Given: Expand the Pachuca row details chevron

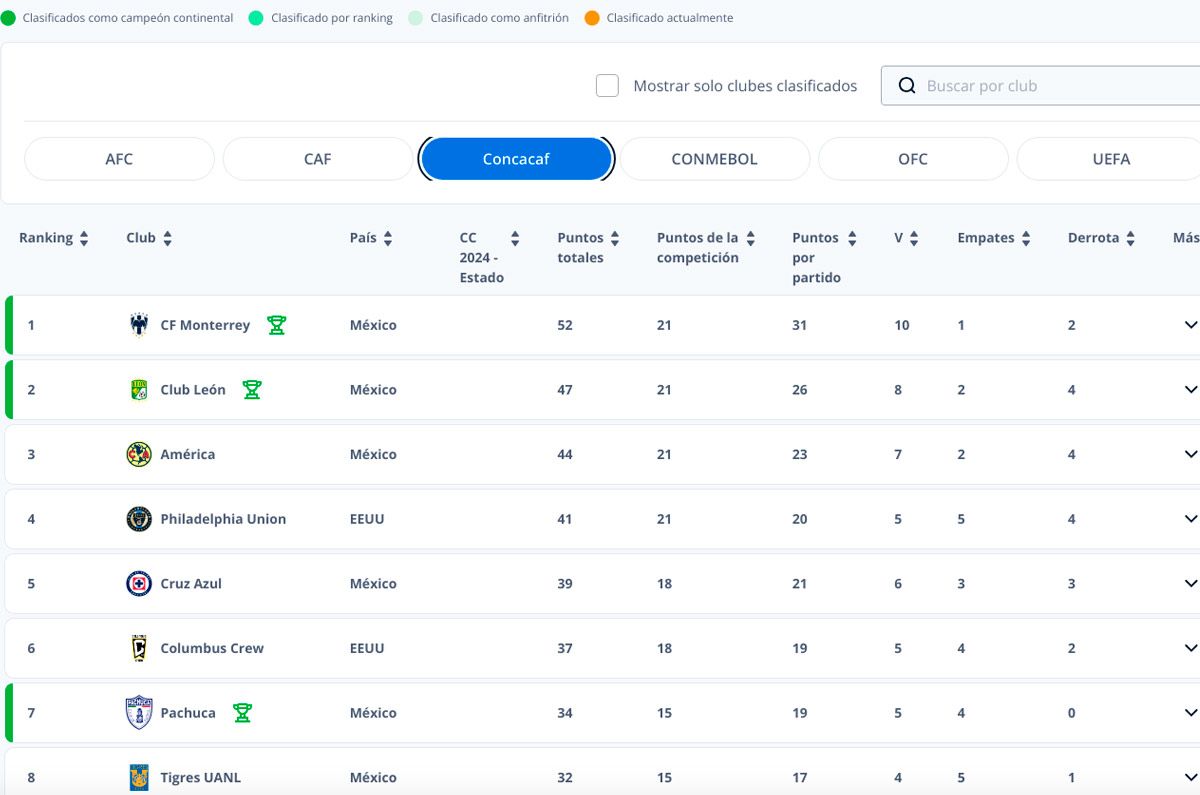Looking at the screenshot, I should coord(1190,713).
